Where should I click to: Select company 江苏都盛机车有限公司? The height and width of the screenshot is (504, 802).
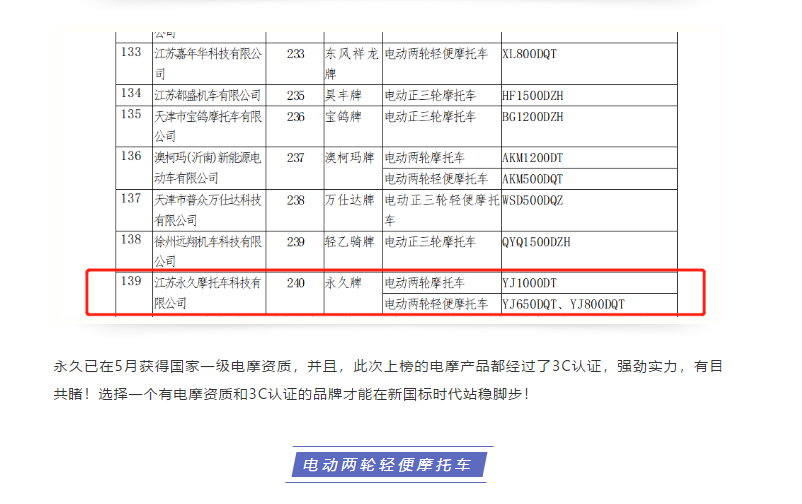(x=208, y=95)
